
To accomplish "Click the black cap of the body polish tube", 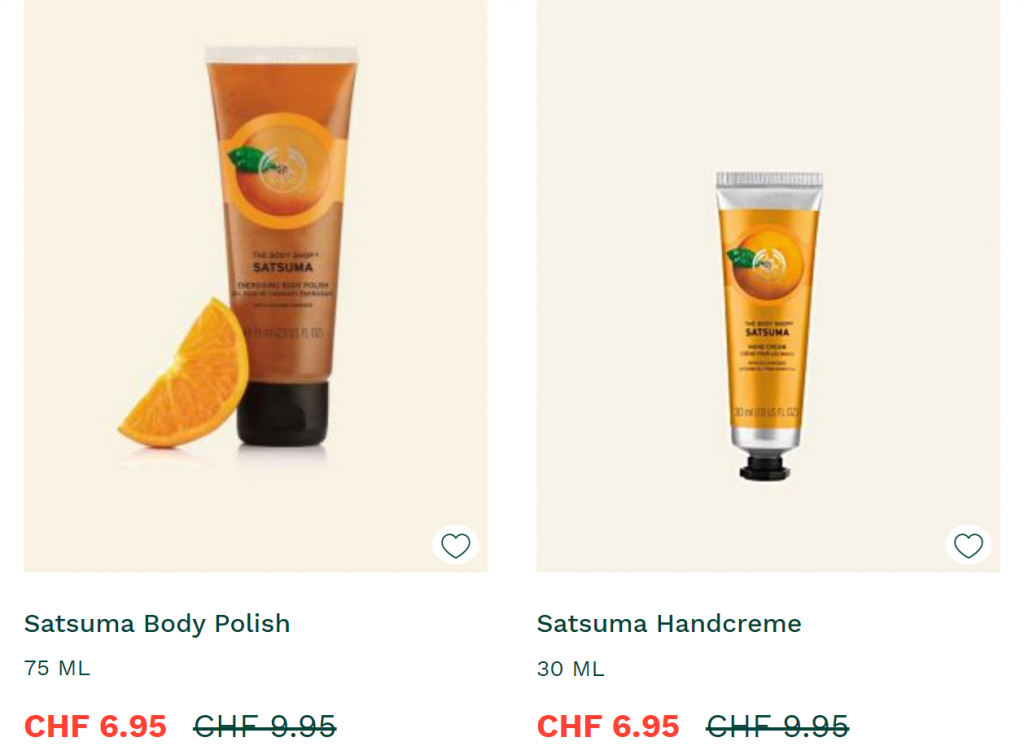I will click(282, 413).
